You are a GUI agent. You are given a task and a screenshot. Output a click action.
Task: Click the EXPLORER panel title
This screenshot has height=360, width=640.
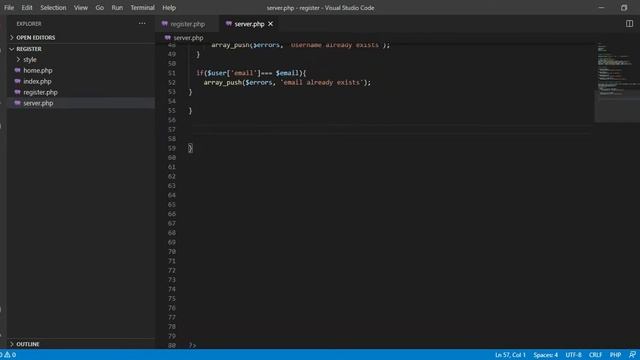click(29, 24)
